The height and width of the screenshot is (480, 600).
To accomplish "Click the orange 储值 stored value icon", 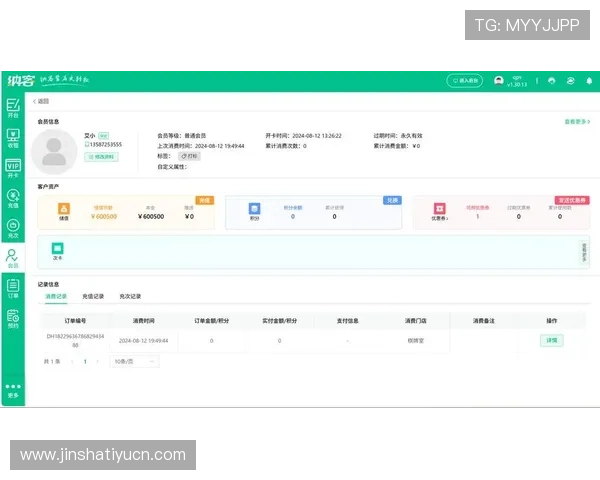I will click(x=64, y=211).
